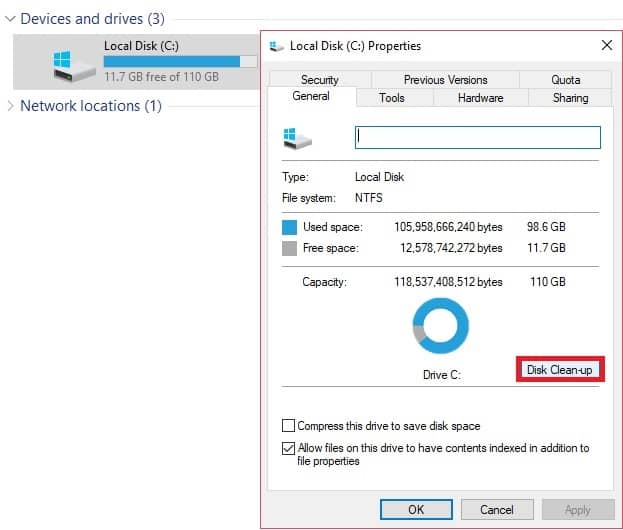Close the Local Disk Properties dialog
The height and width of the screenshot is (530, 623).
(606, 45)
